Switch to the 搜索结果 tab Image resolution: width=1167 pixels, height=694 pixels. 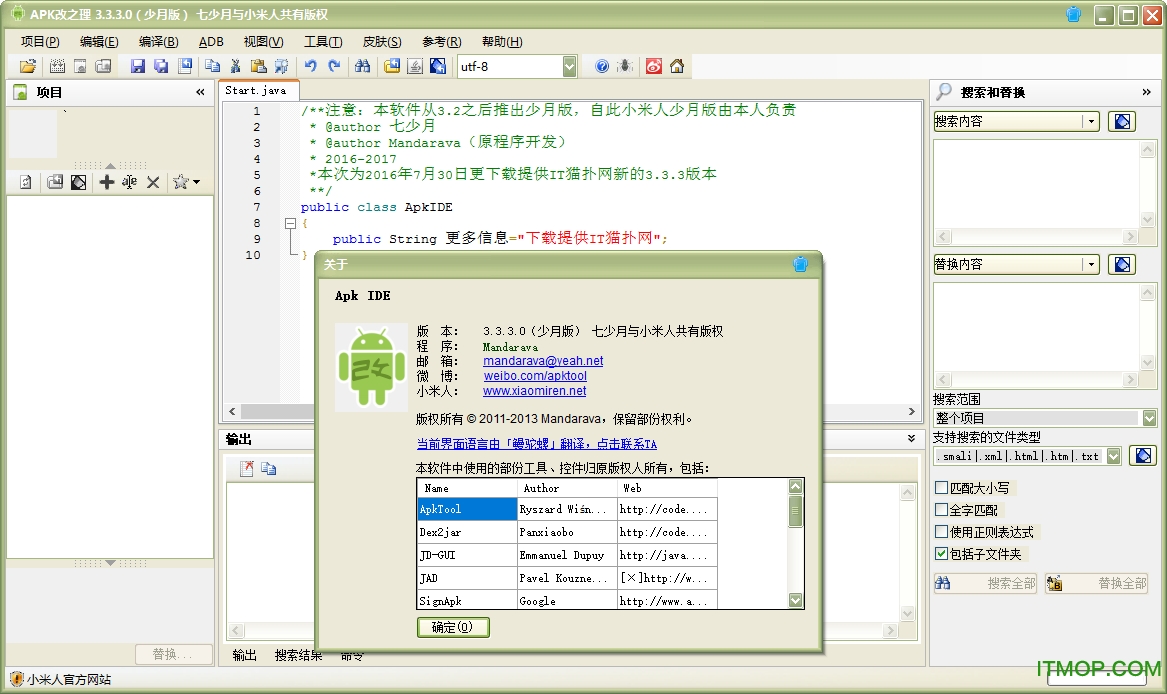click(x=298, y=655)
